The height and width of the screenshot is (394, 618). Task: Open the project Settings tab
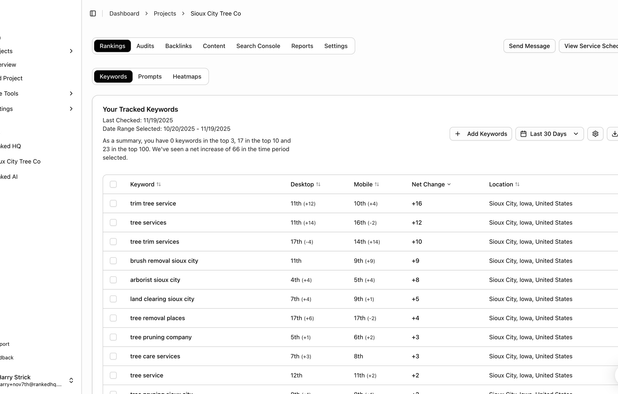click(336, 46)
